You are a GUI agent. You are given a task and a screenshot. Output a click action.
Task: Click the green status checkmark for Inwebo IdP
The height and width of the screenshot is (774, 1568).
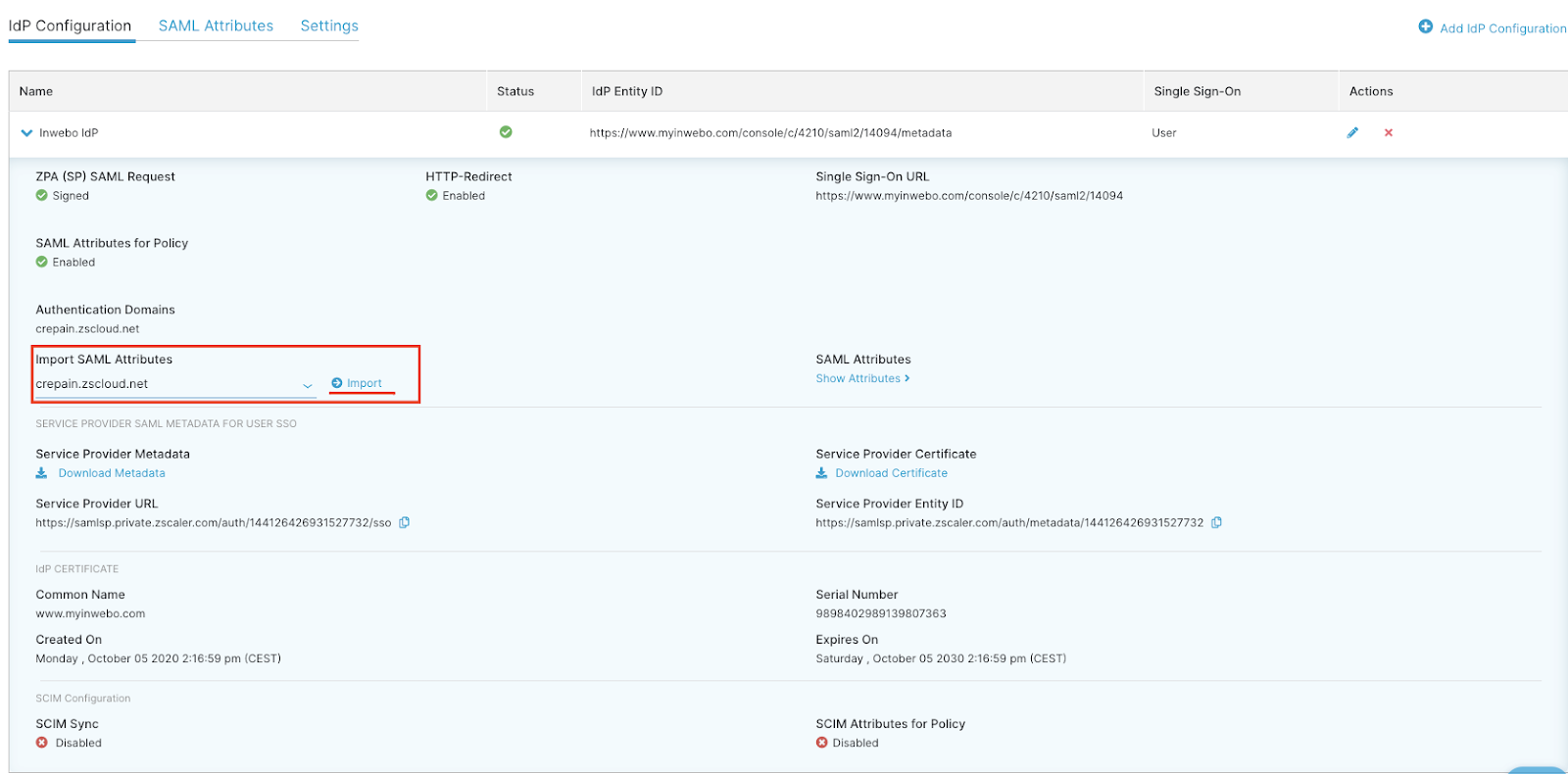click(506, 132)
